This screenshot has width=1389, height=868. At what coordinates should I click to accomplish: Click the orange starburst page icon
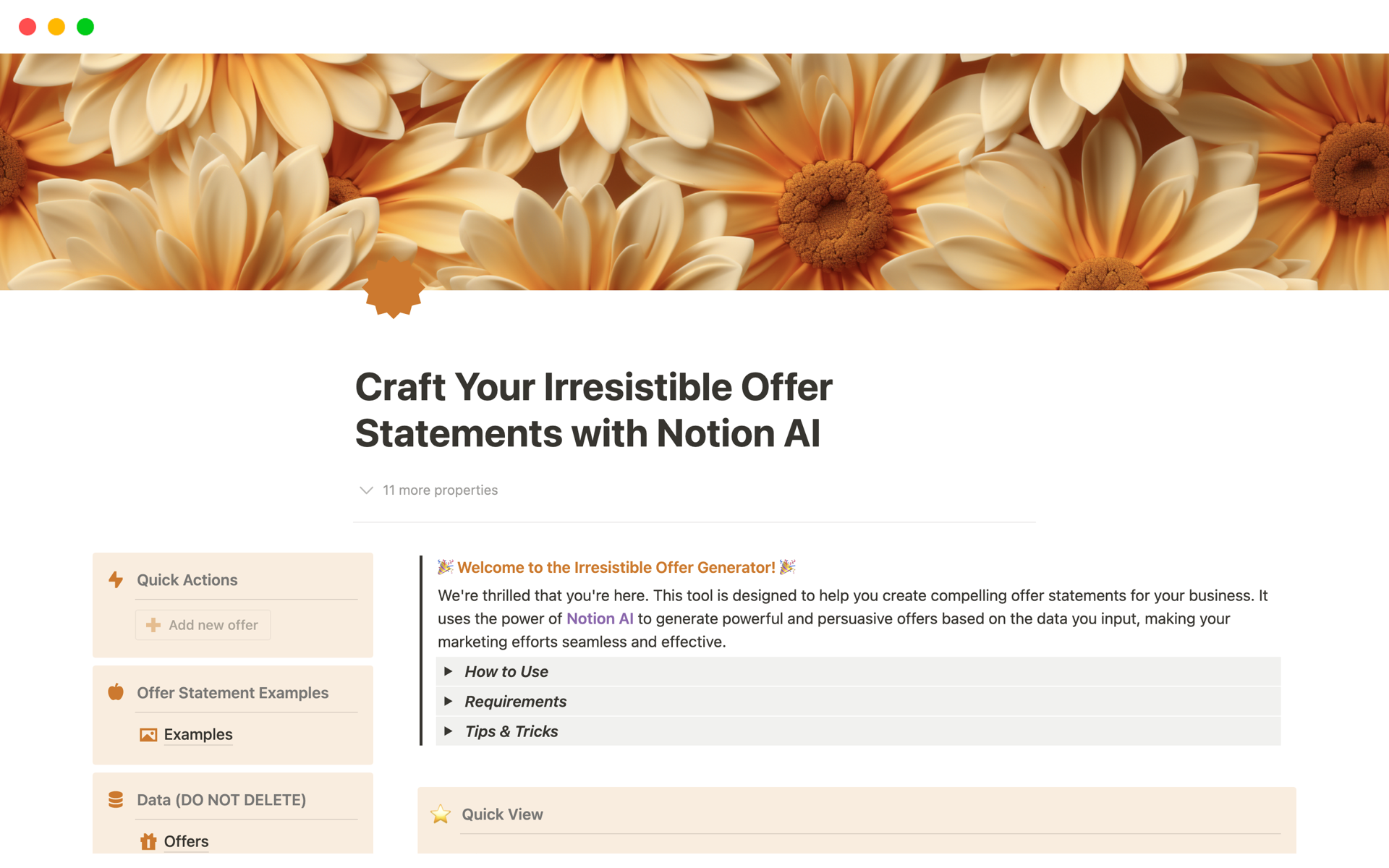click(x=394, y=288)
